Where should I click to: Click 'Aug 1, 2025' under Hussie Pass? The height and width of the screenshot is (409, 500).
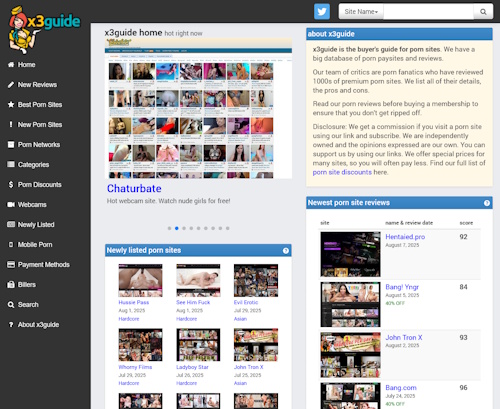click(132, 311)
